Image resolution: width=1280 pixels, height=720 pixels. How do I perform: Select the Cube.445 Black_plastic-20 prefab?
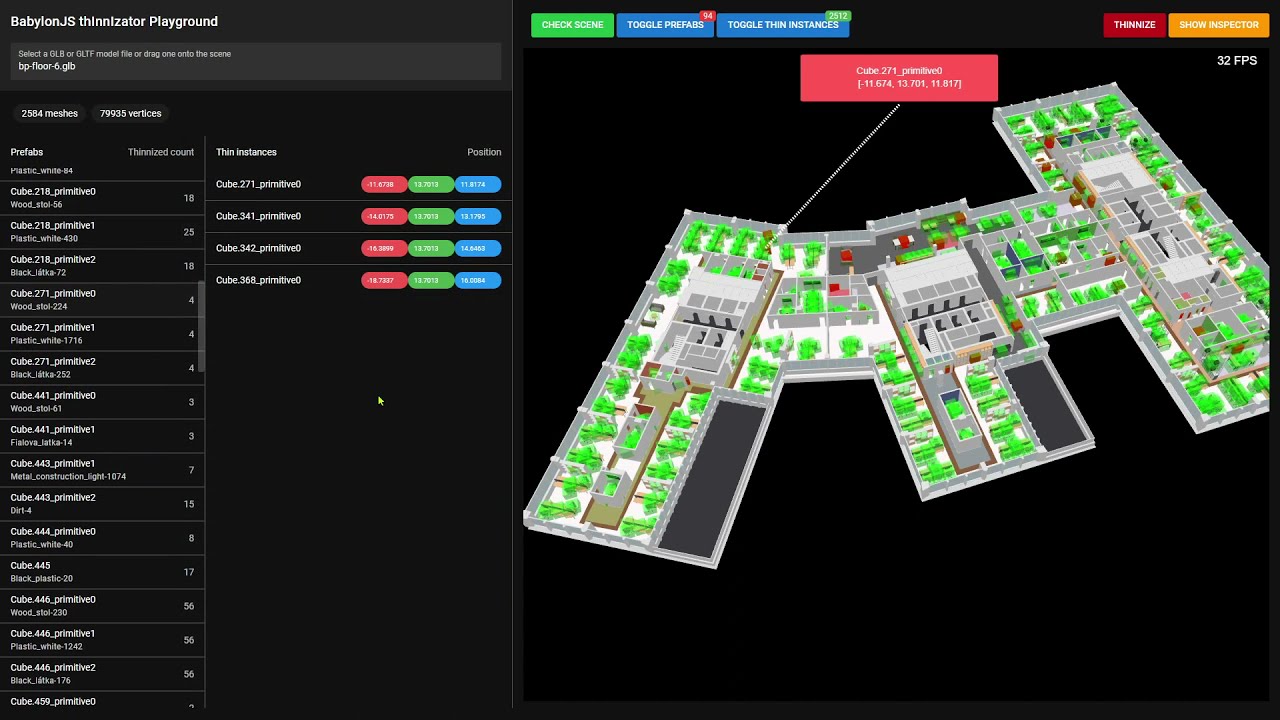tap(102, 572)
